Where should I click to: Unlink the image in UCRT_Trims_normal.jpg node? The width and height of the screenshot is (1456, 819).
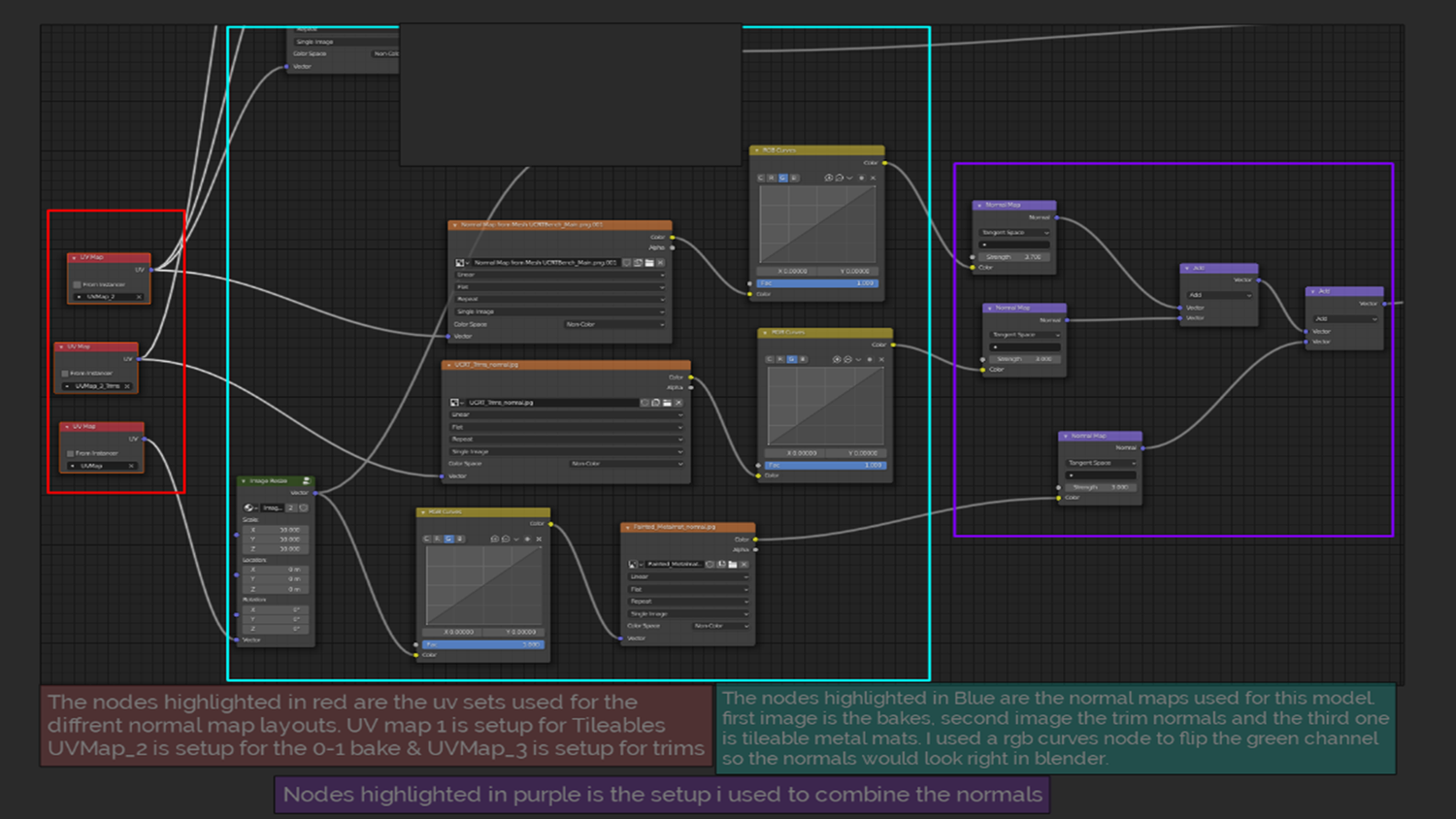678,403
